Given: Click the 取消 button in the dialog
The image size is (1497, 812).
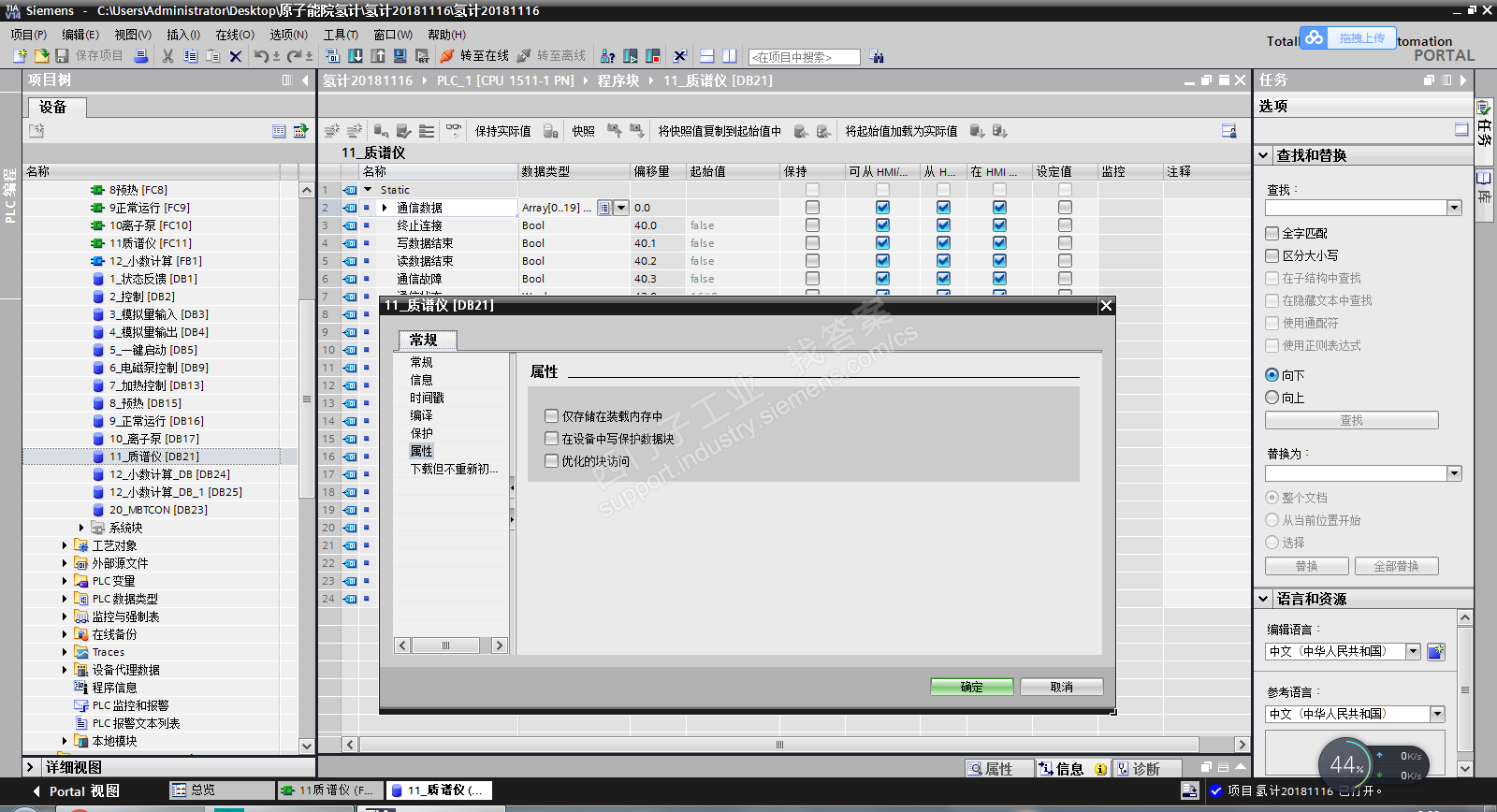Looking at the screenshot, I should [1062, 687].
